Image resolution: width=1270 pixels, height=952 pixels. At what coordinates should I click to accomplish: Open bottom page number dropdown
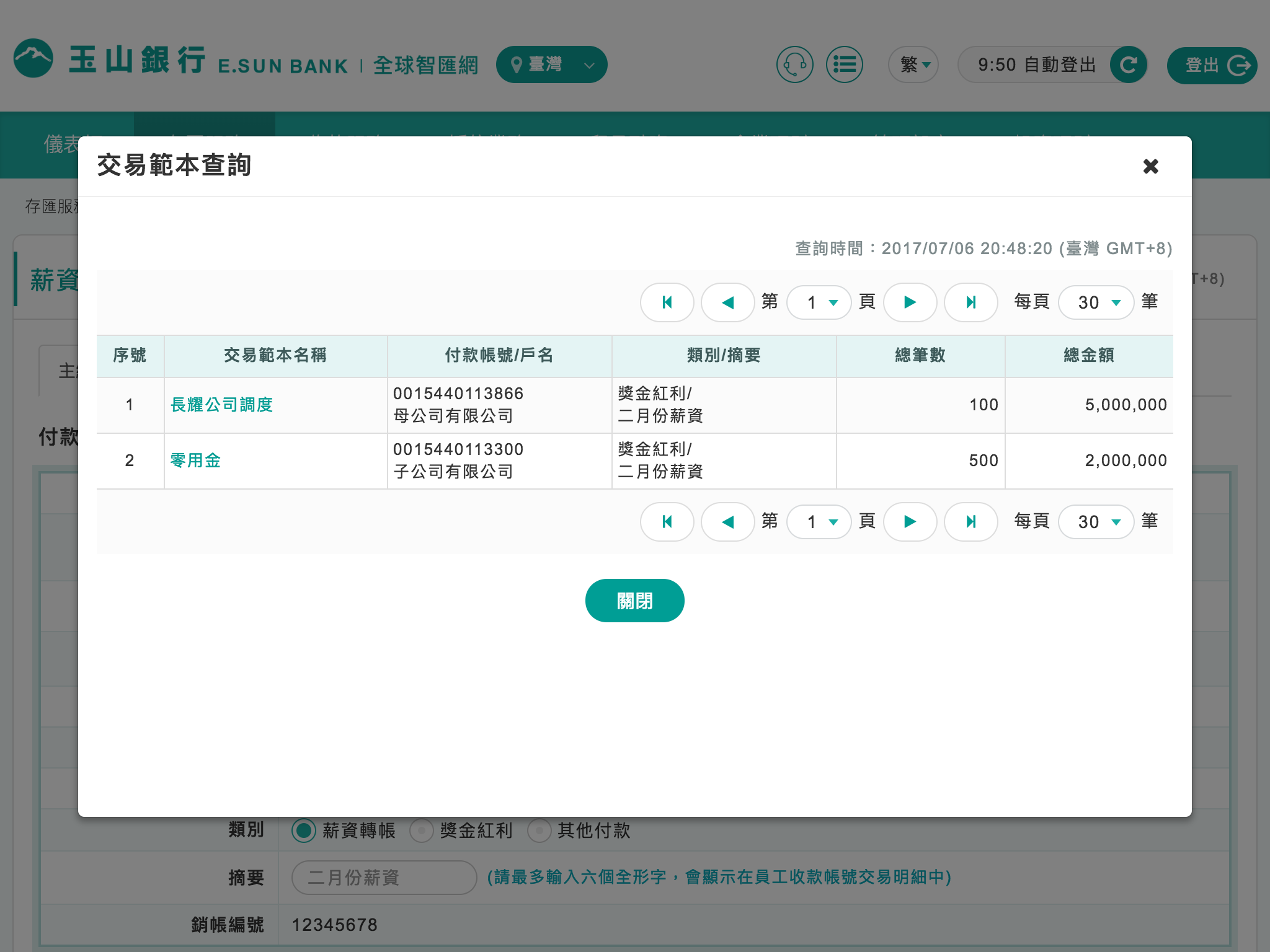pos(819,522)
